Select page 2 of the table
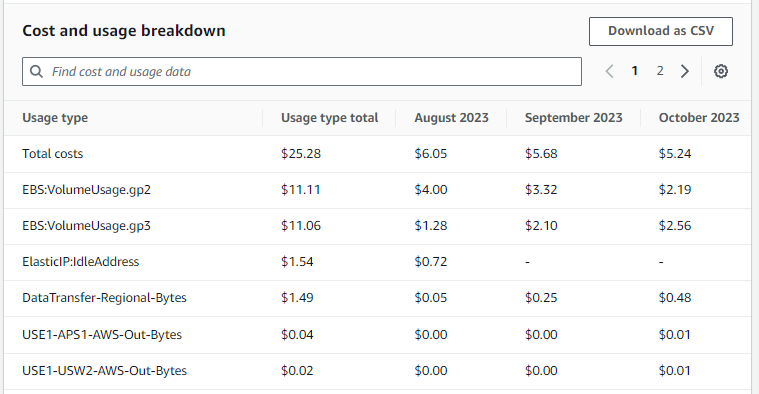Viewport: 759px width, 394px height. pos(660,71)
